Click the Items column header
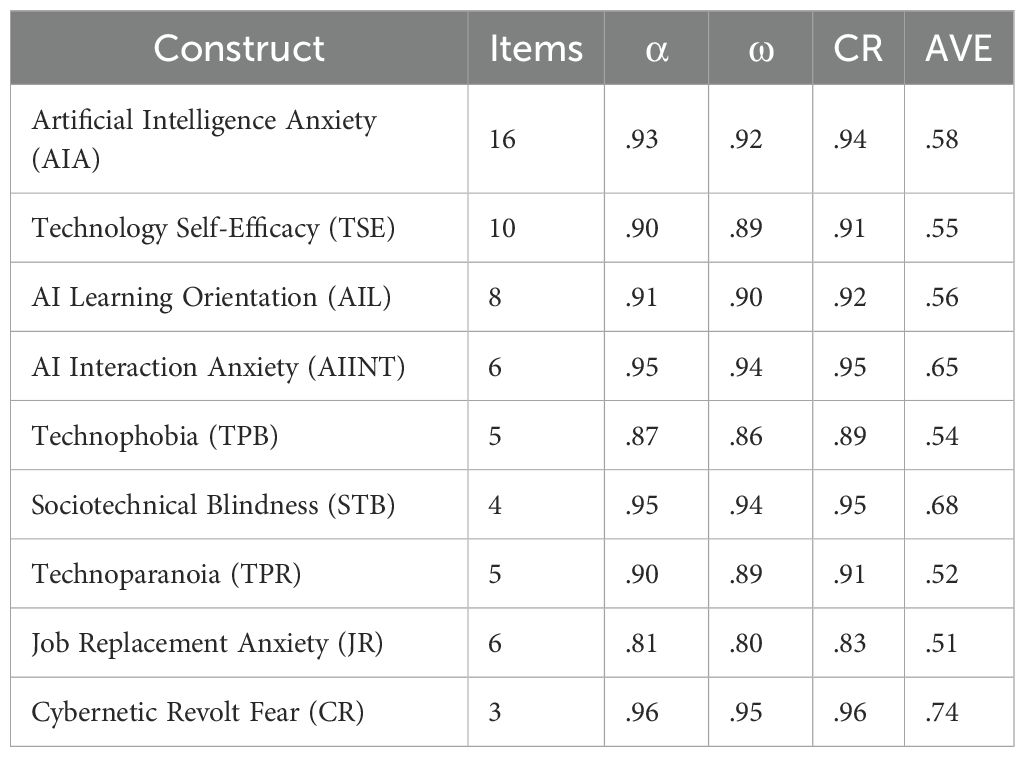 click(535, 48)
